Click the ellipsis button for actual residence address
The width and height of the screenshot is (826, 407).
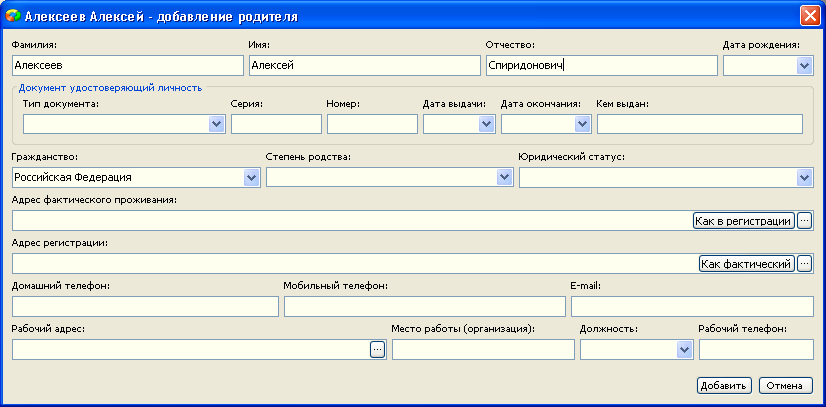tap(804, 221)
